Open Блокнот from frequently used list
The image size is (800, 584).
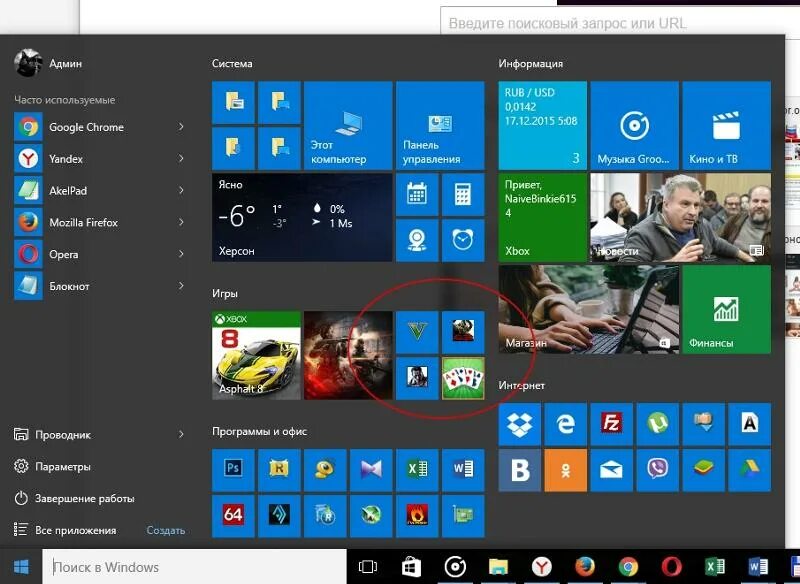(99, 286)
